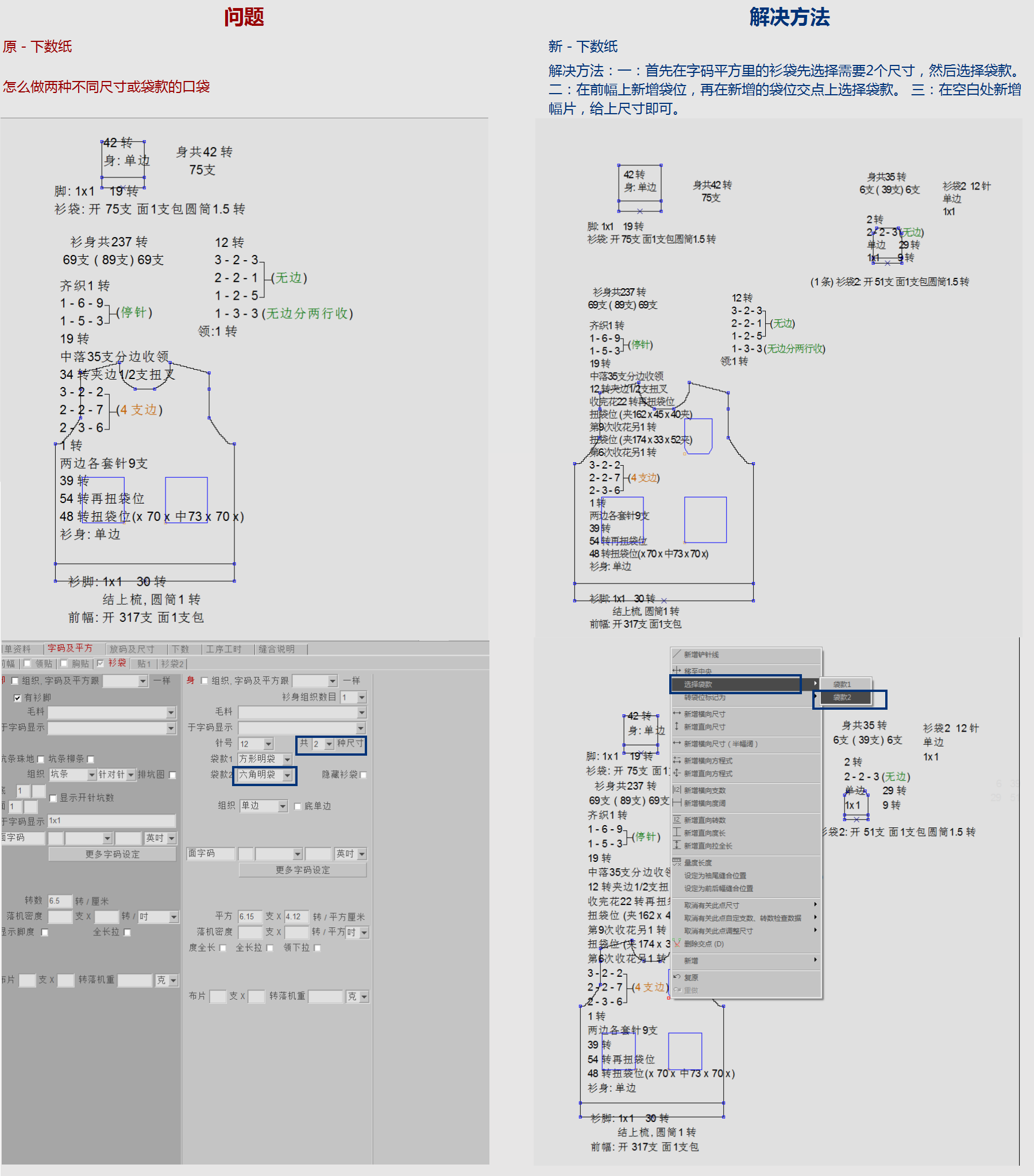Click the 新增铲针线 line icon
1034x1176 pixels.
point(677,654)
